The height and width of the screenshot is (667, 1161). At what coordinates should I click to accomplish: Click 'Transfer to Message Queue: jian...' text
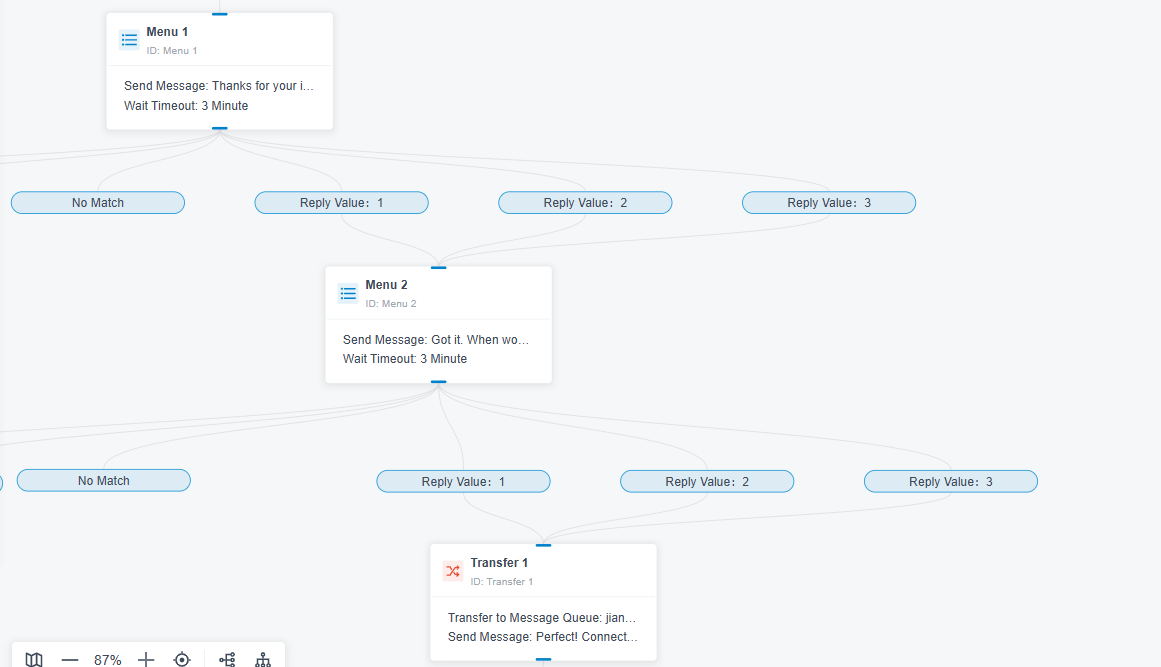coord(541,618)
